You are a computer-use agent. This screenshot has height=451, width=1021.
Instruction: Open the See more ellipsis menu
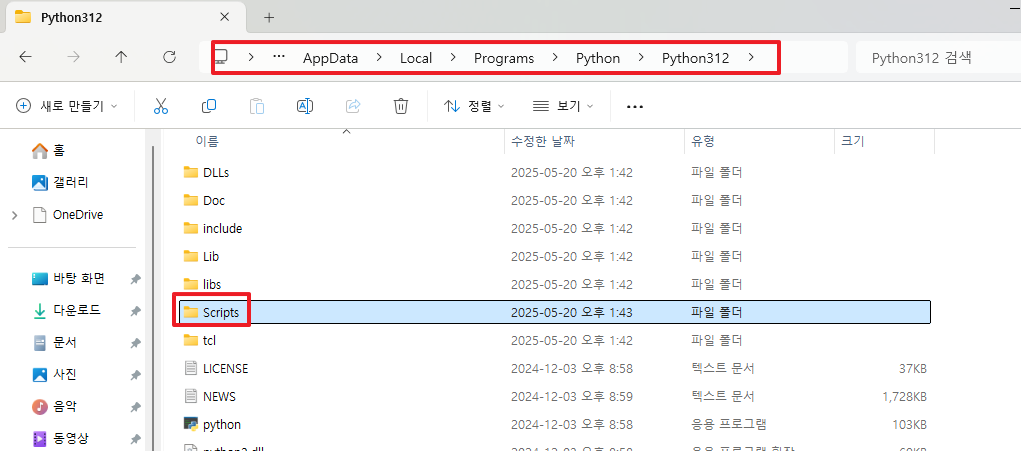[635, 107]
